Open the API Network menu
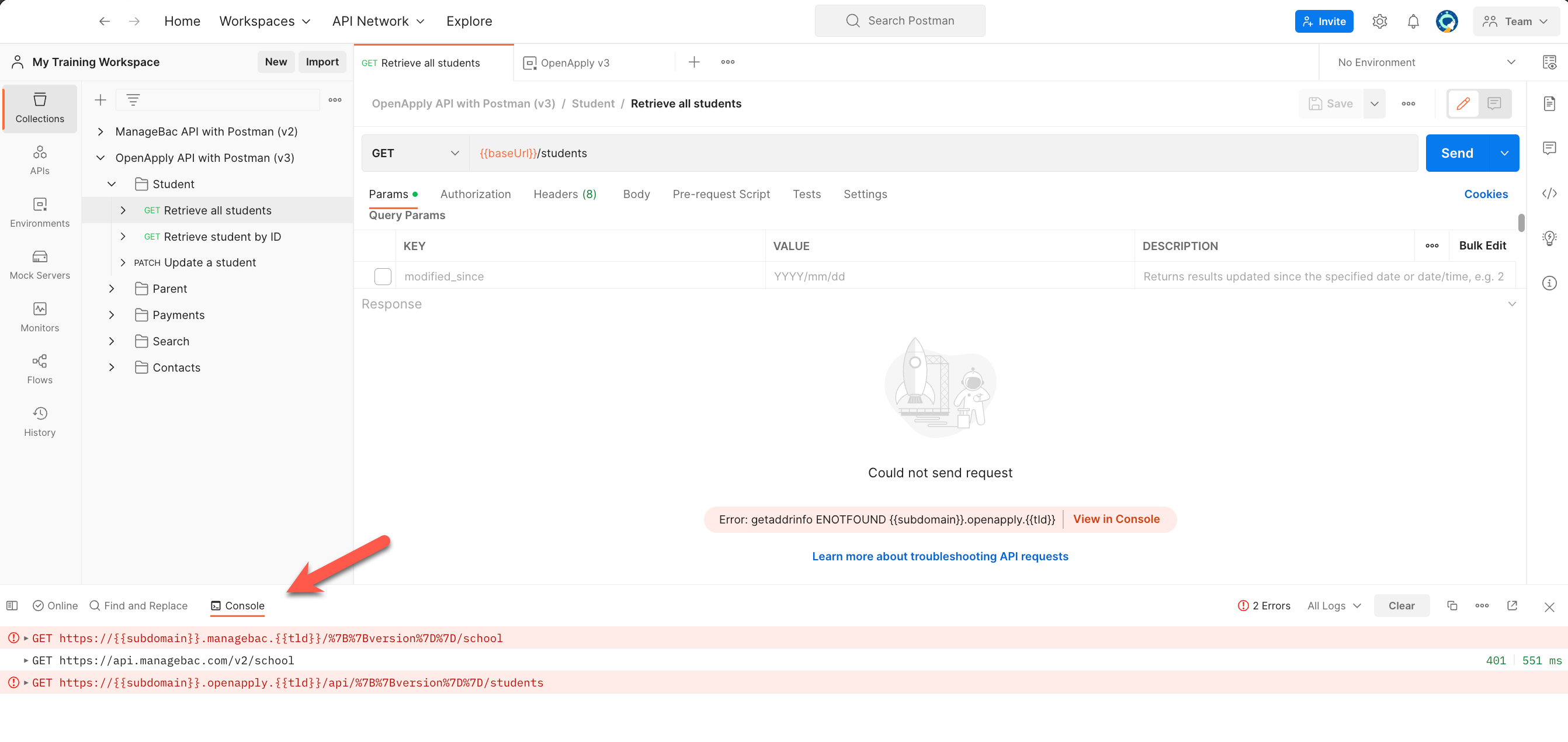The image size is (1568, 742). click(x=378, y=21)
